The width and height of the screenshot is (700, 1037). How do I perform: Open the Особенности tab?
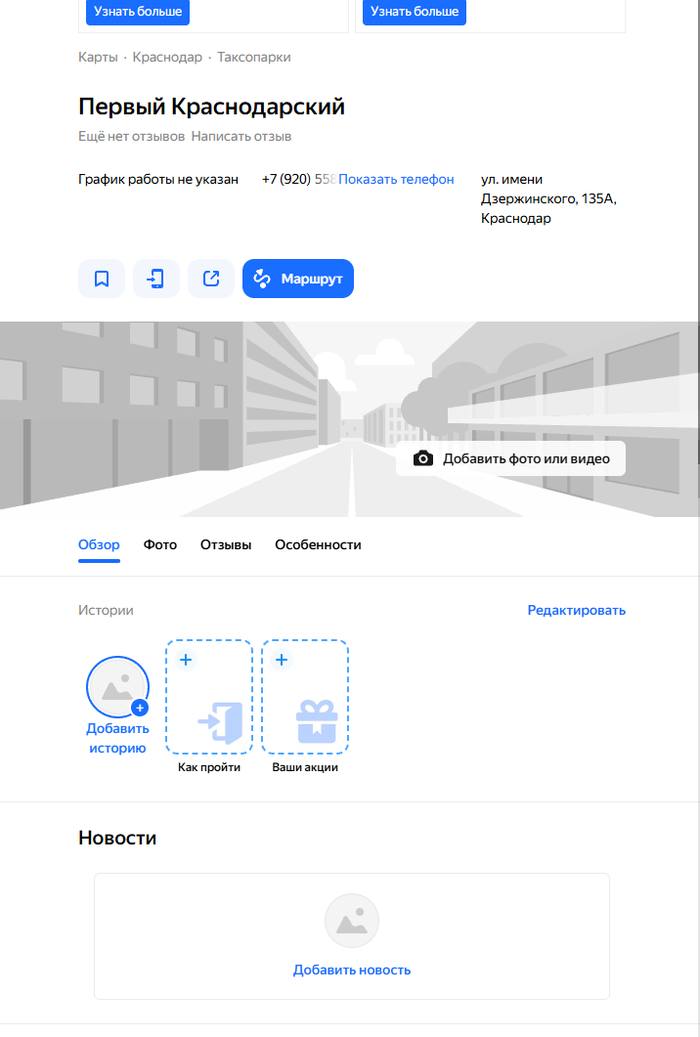click(318, 545)
